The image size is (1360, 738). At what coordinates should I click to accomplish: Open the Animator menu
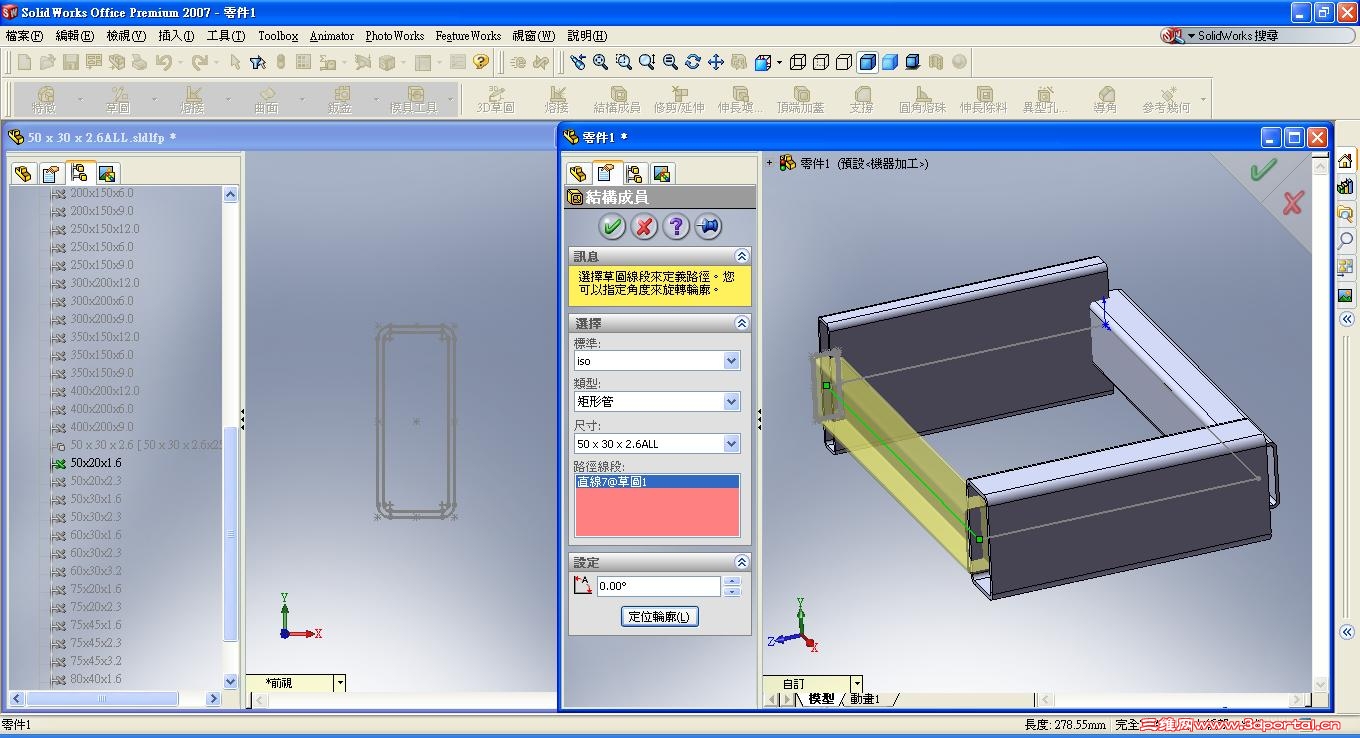pyautogui.click(x=332, y=36)
